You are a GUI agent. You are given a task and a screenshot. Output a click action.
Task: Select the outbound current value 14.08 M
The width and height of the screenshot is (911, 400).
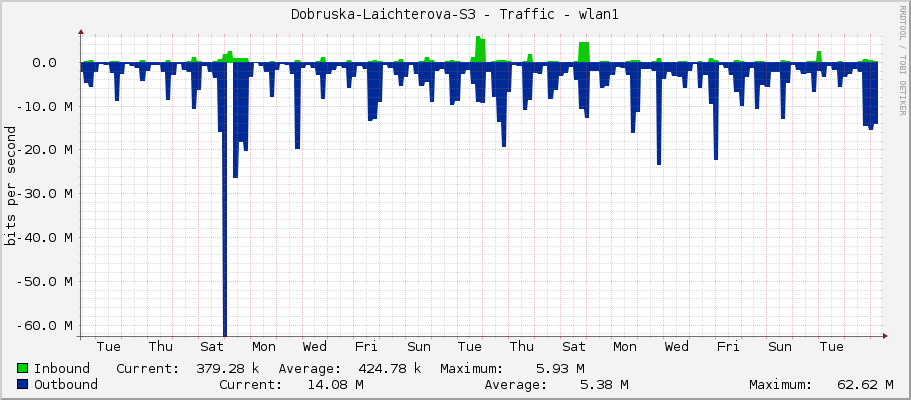(x=335, y=384)
